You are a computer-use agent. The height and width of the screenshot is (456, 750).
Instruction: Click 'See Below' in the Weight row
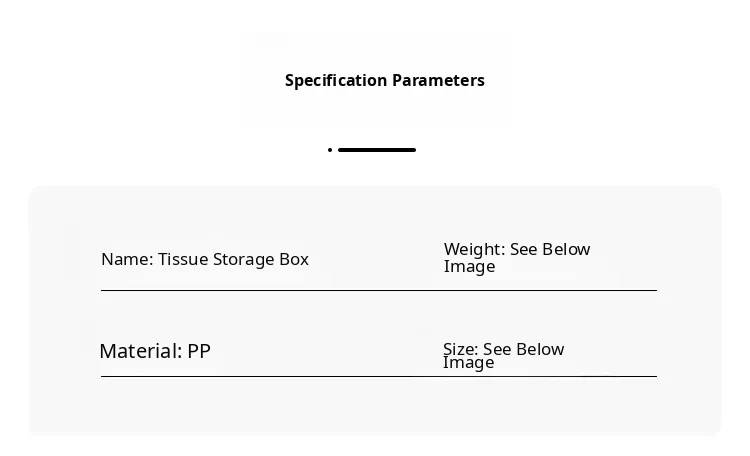(550, 249)
